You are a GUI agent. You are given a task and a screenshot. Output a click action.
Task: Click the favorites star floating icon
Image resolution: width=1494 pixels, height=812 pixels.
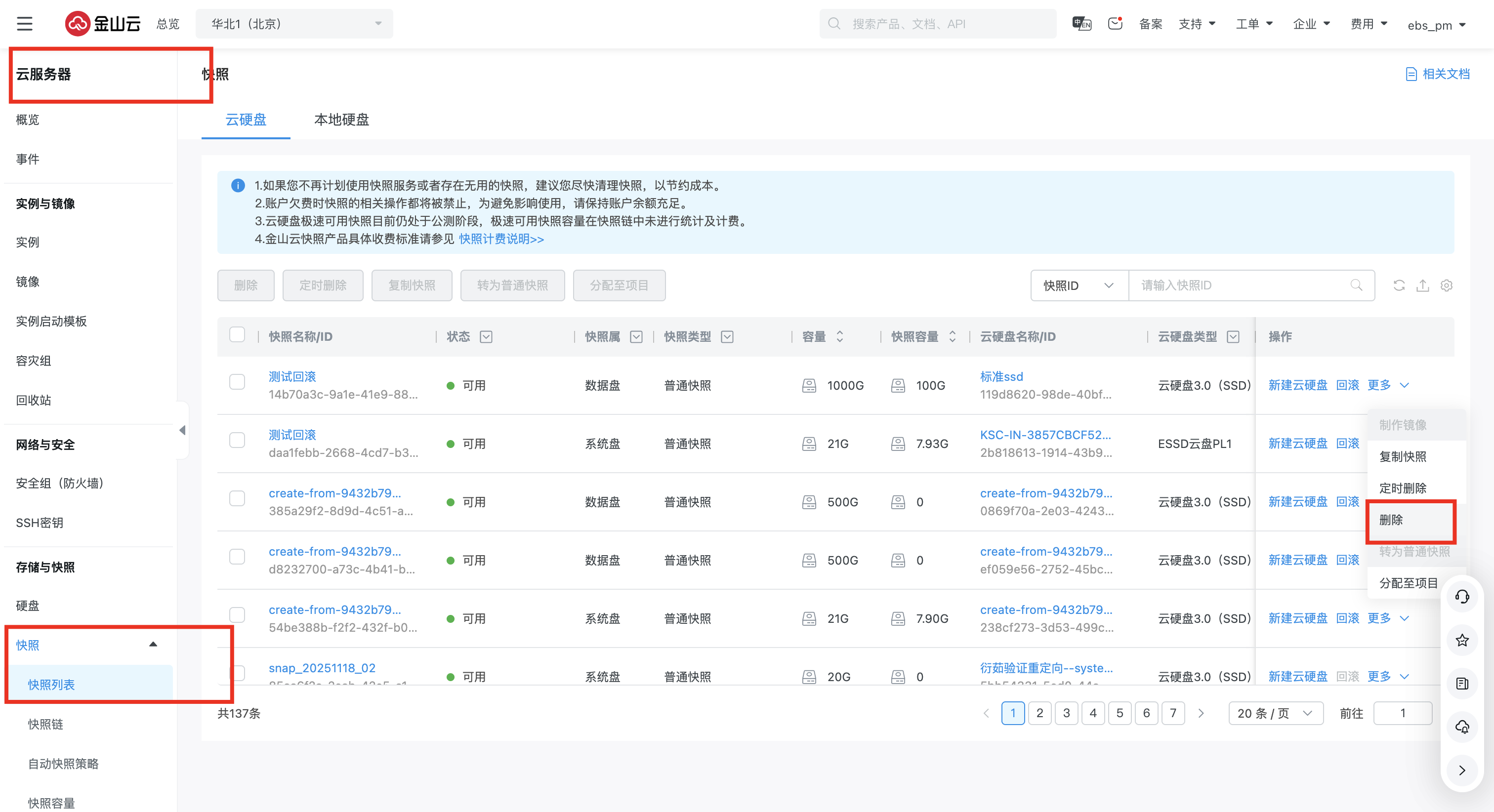[x=1462, y=640]
